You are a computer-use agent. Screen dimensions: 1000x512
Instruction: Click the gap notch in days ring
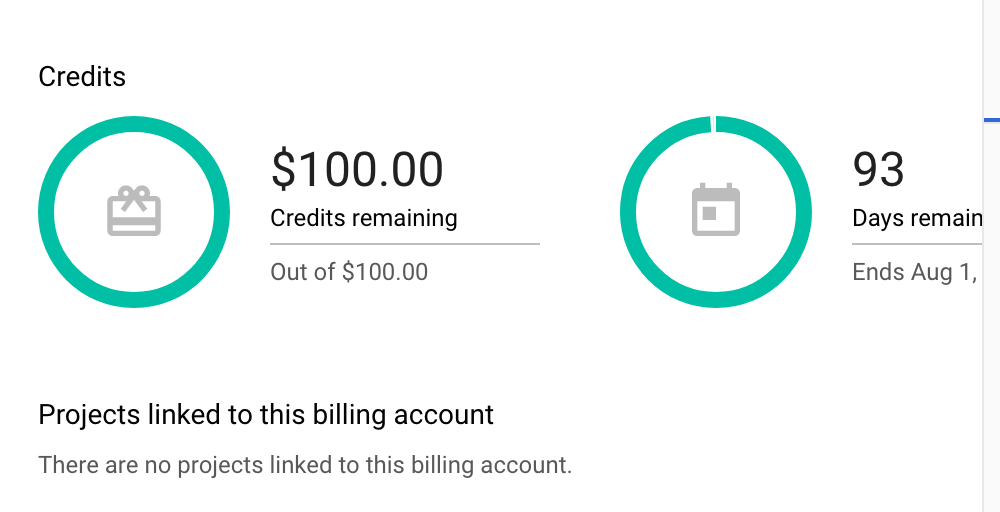tap(713, 124)
